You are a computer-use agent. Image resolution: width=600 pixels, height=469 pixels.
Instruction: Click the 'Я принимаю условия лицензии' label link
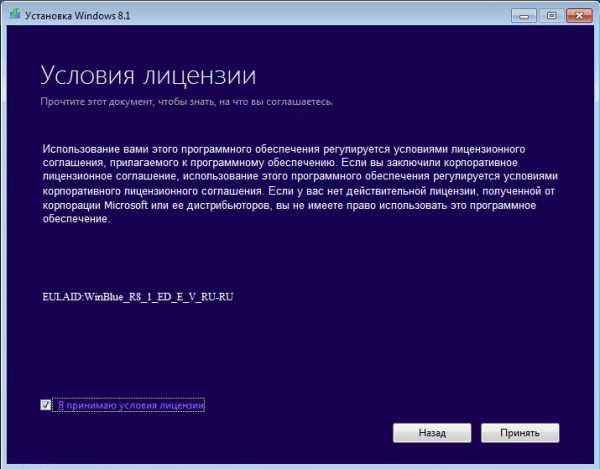tap(131, 405)
